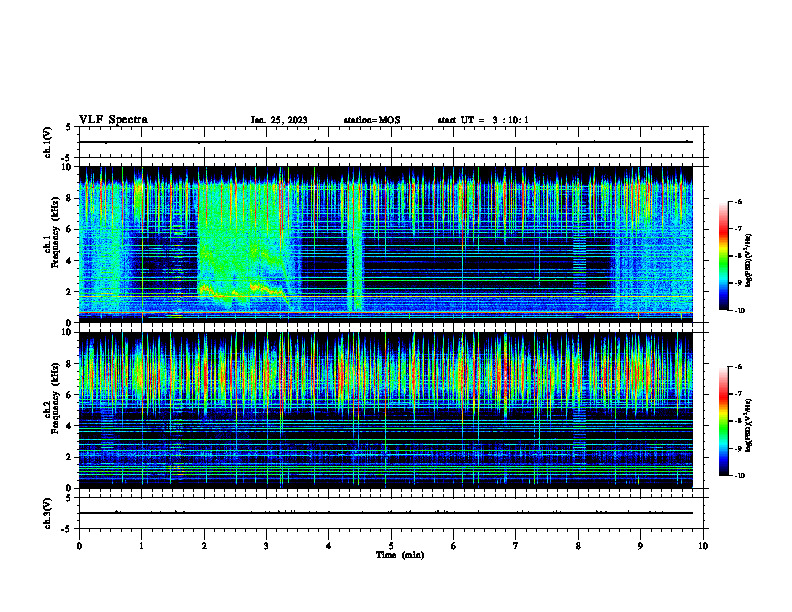792x612 pixels.
Task: Click the "station=MOS" header label
Action: (x=372, y=120)
